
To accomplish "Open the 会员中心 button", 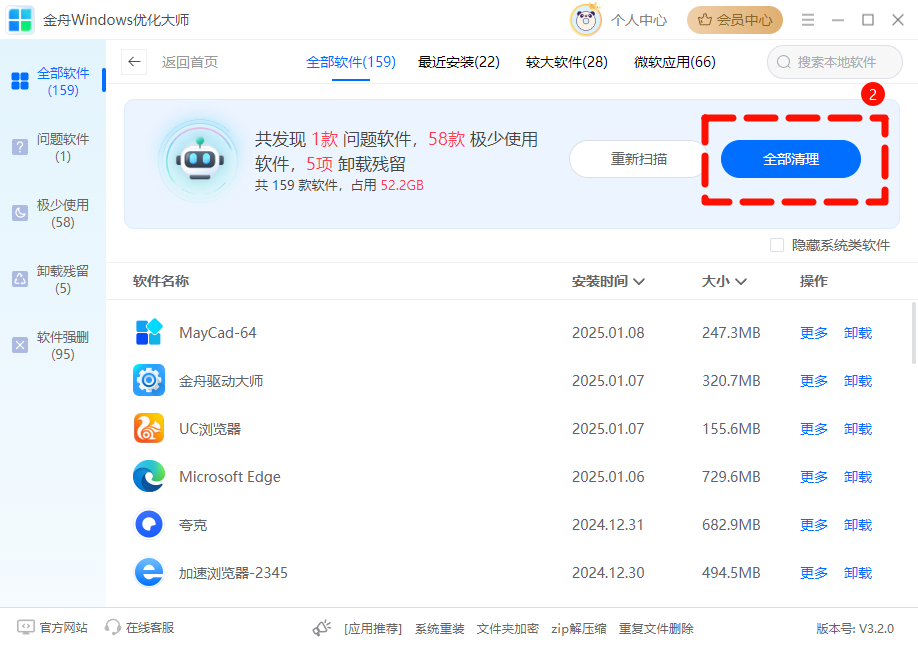I will (x=735, y=20).
